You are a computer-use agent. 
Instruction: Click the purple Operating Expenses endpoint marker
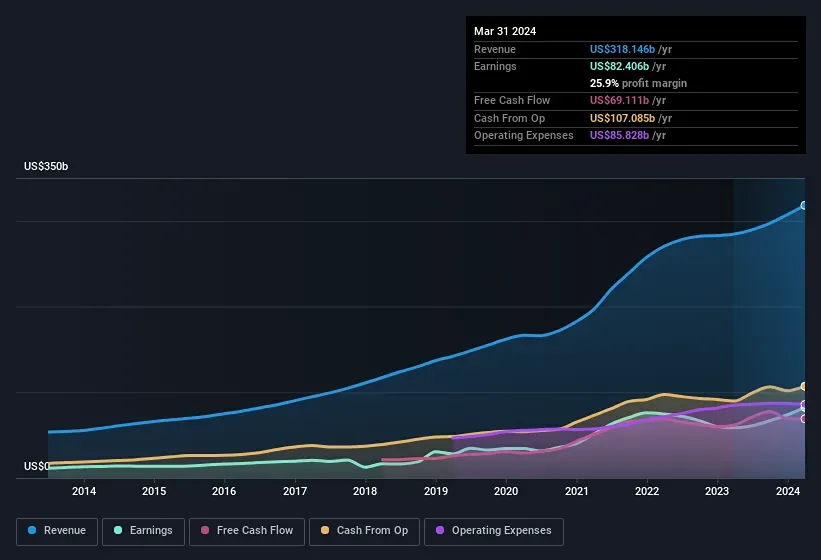pyautogui.click(x=803, y=404)
